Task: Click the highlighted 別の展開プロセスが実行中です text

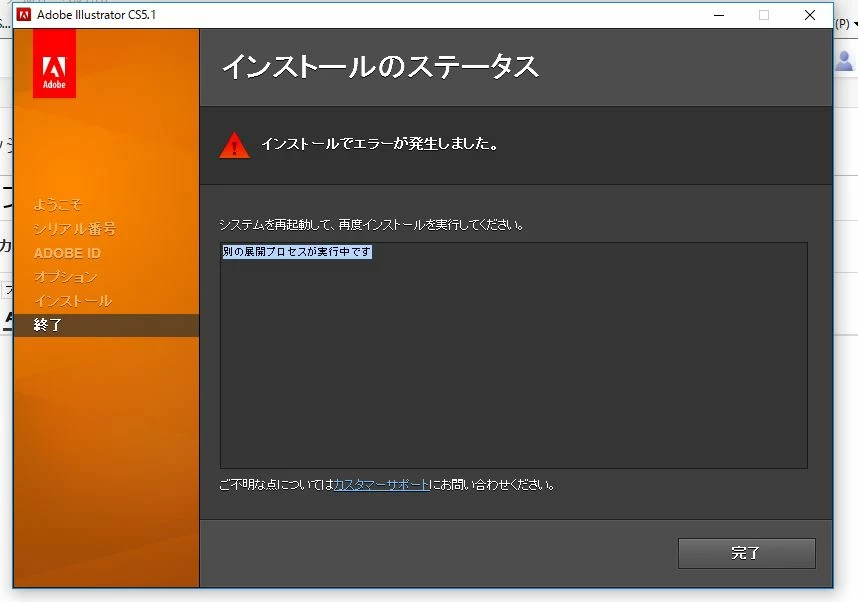Action: click(x=297, y=252)
